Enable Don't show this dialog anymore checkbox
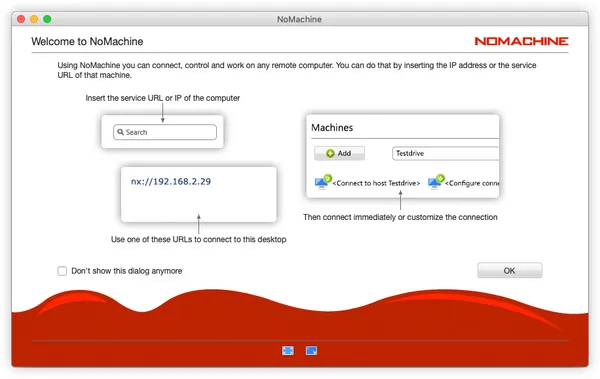Image resolution: width=600 pixels, height=379 pixels. [x=62, y=271]
